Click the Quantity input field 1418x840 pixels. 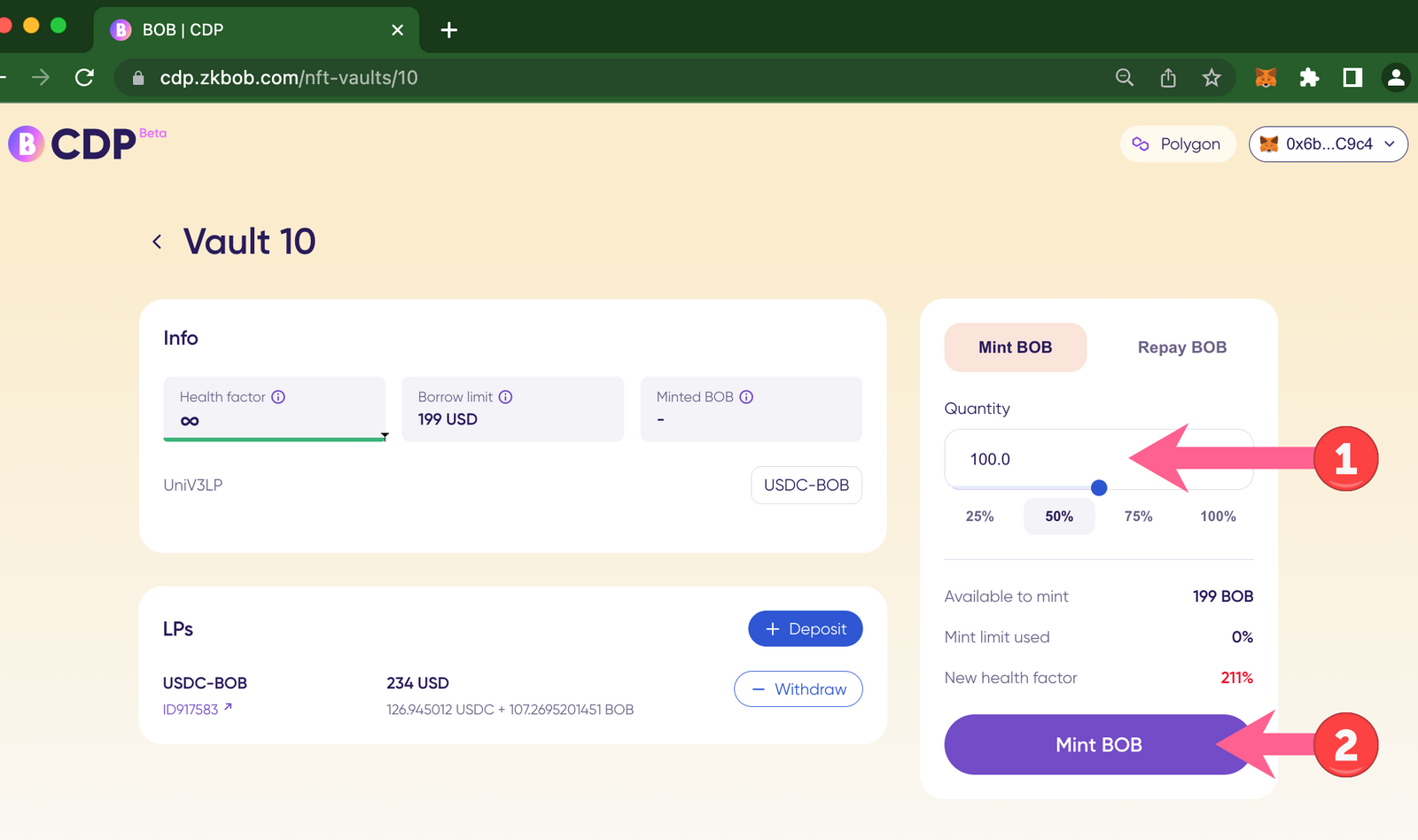(x=1099, y=459)
